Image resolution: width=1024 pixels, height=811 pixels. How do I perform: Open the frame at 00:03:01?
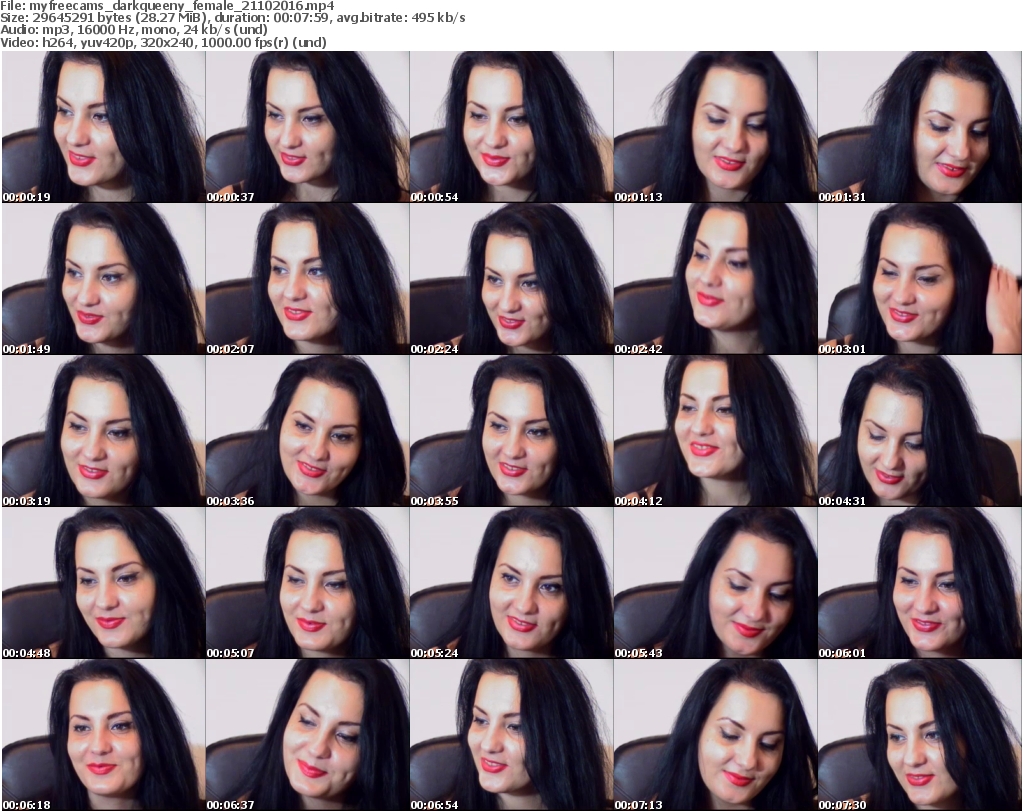[x=920, y=279]
